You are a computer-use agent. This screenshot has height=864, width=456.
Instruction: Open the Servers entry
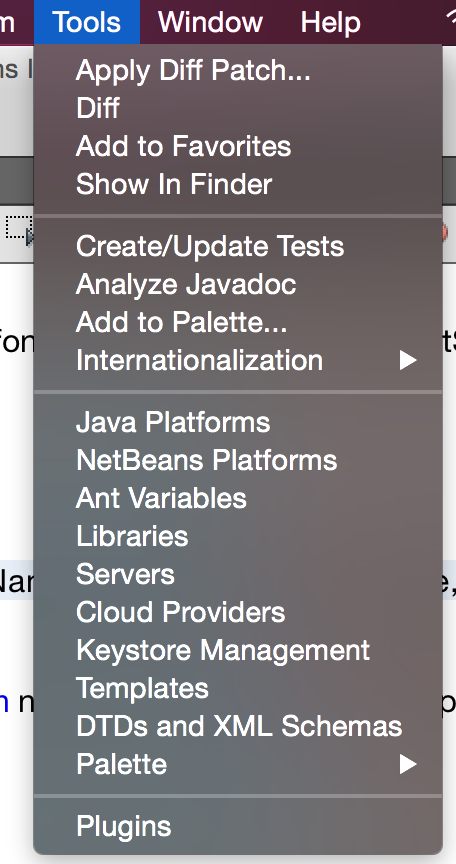[x=238, y=574]
